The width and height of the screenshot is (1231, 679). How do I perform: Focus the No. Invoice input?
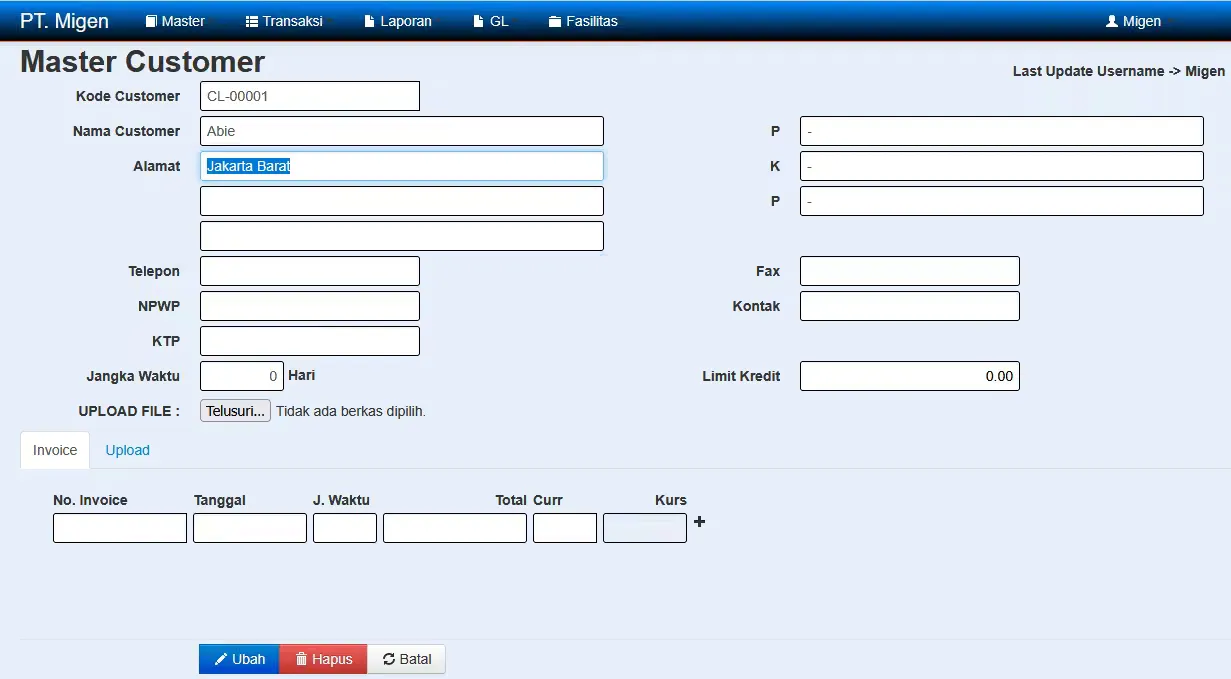[120, 528]
